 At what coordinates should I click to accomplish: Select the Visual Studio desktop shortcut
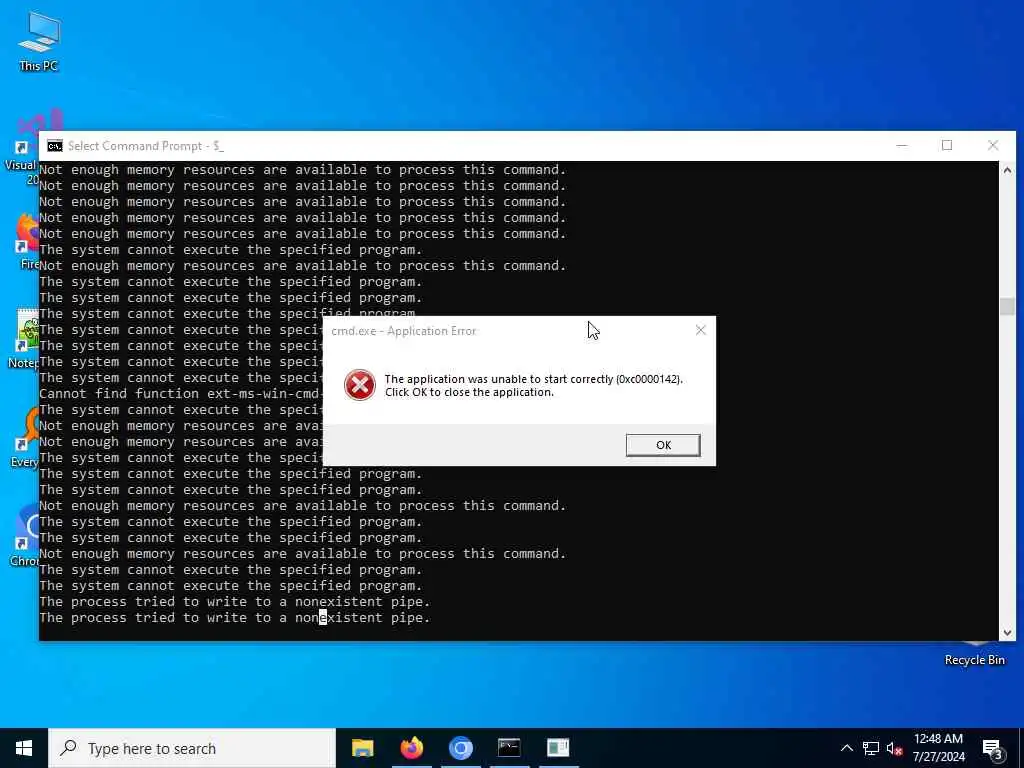pos(21,149)
